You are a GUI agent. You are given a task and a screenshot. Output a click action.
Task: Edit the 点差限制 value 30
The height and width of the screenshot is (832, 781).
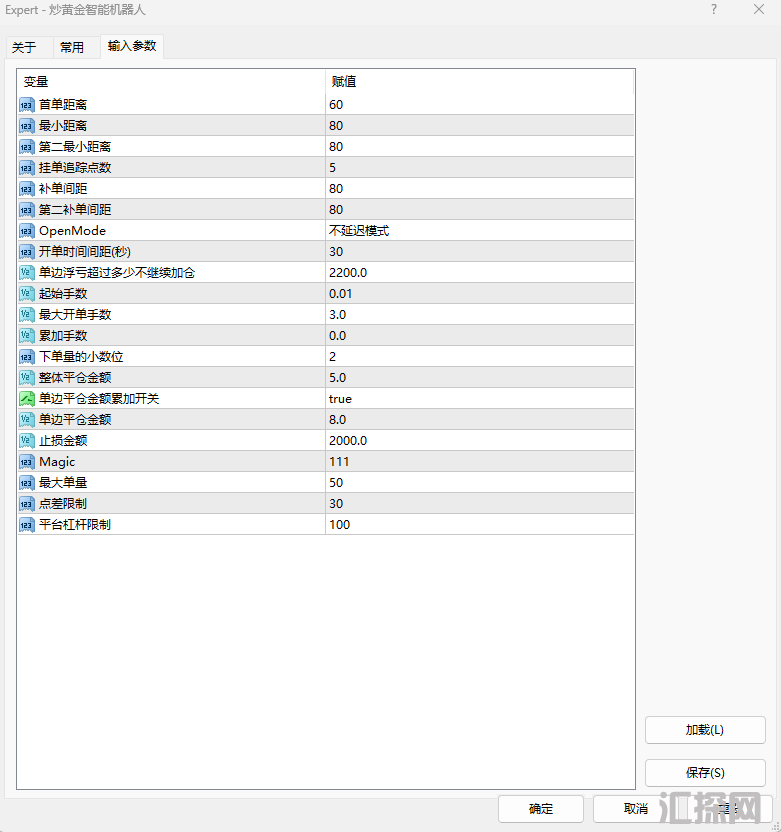(480, 504)
